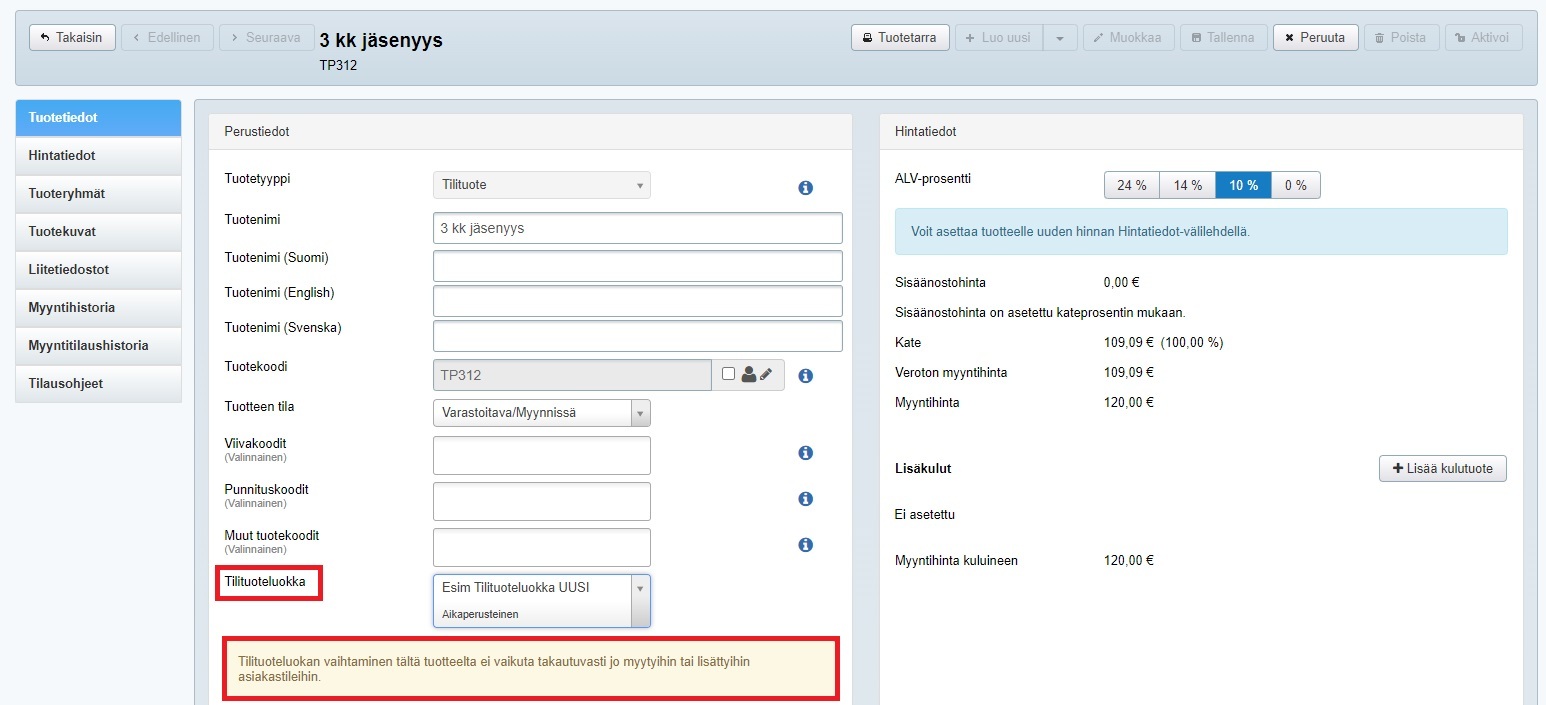Click the info icon beside Punnituskoodit field
Screen dimensions: 1546x705
coord(805,499)
